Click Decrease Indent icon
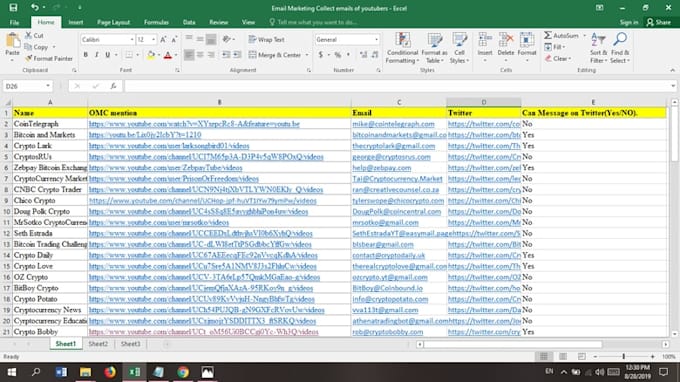680x382 pixels. coord(226,55)
